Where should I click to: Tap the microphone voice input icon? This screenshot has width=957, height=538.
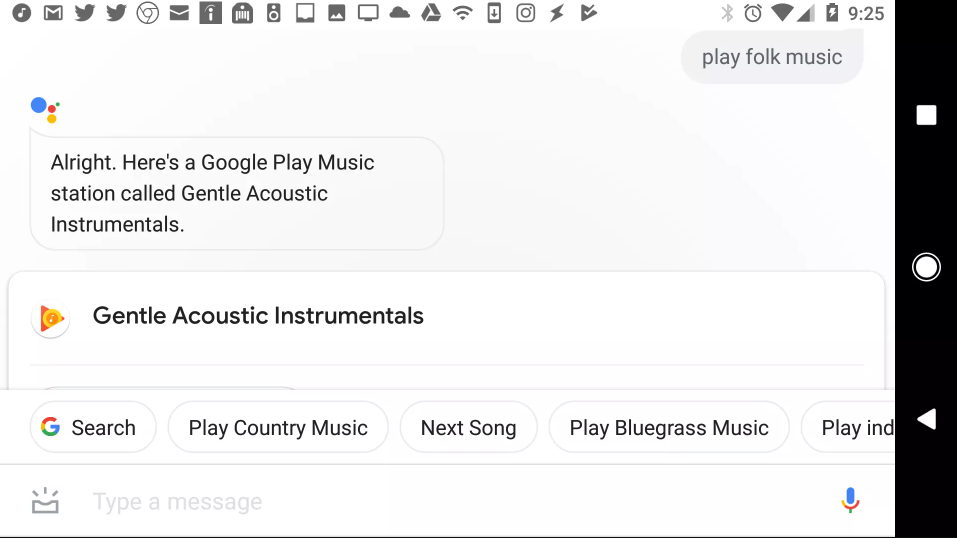[x=850, y=500]
